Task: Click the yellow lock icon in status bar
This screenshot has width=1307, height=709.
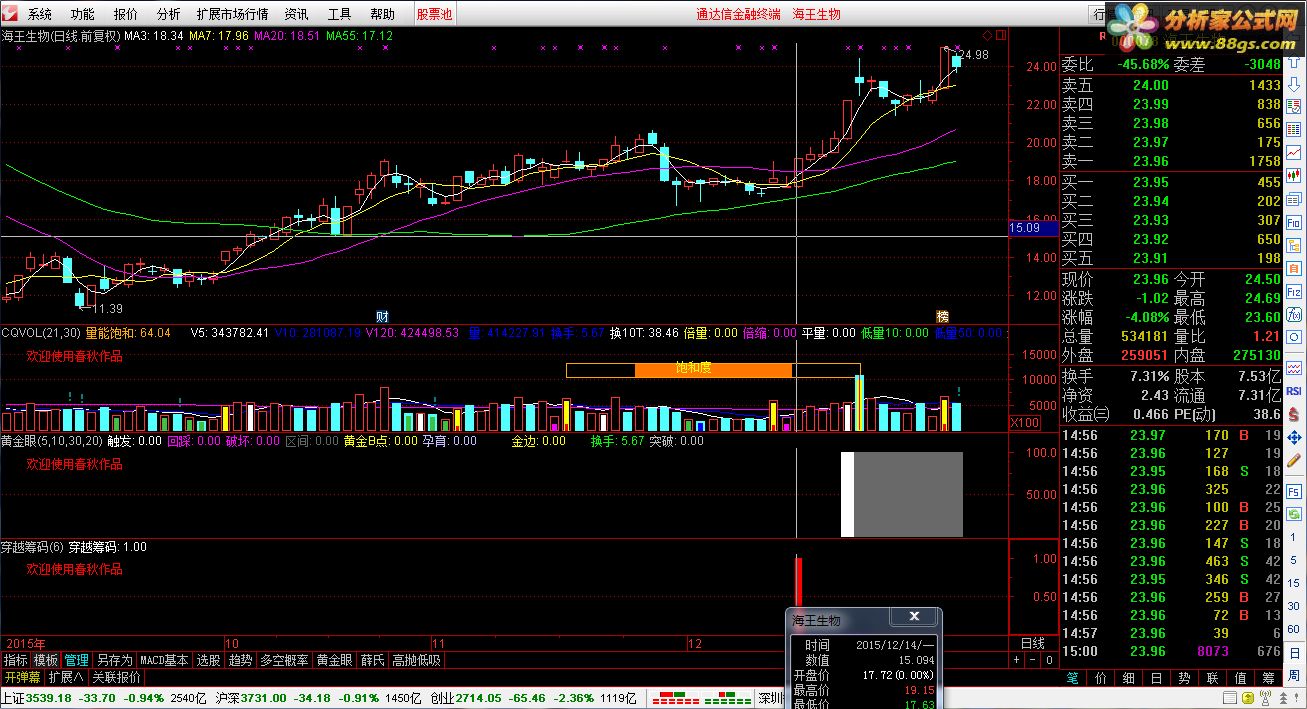Action: click(1246, 698)
